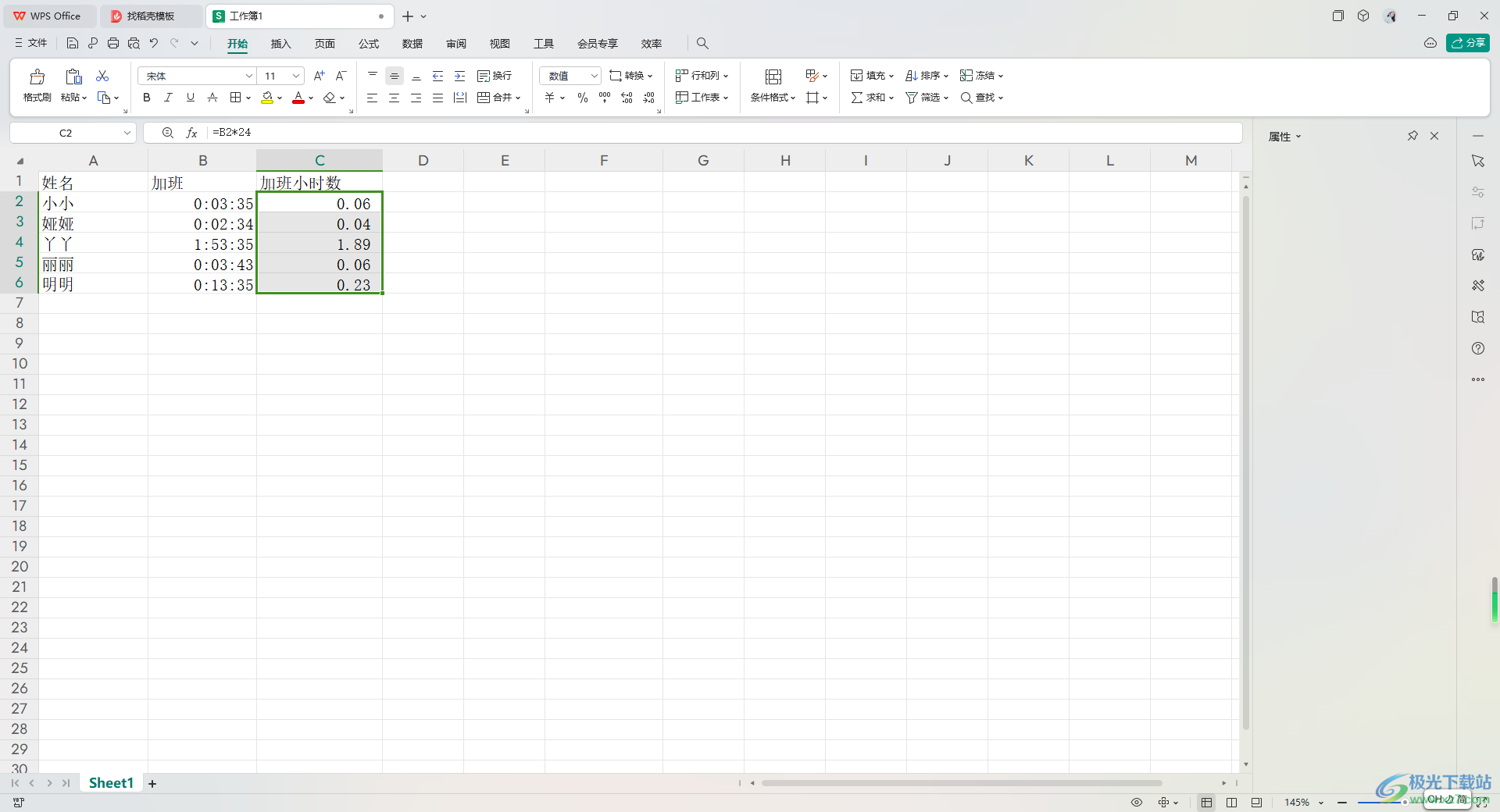
Task: Open the font name 宋体 dropdown
Action: click(249, 76)
